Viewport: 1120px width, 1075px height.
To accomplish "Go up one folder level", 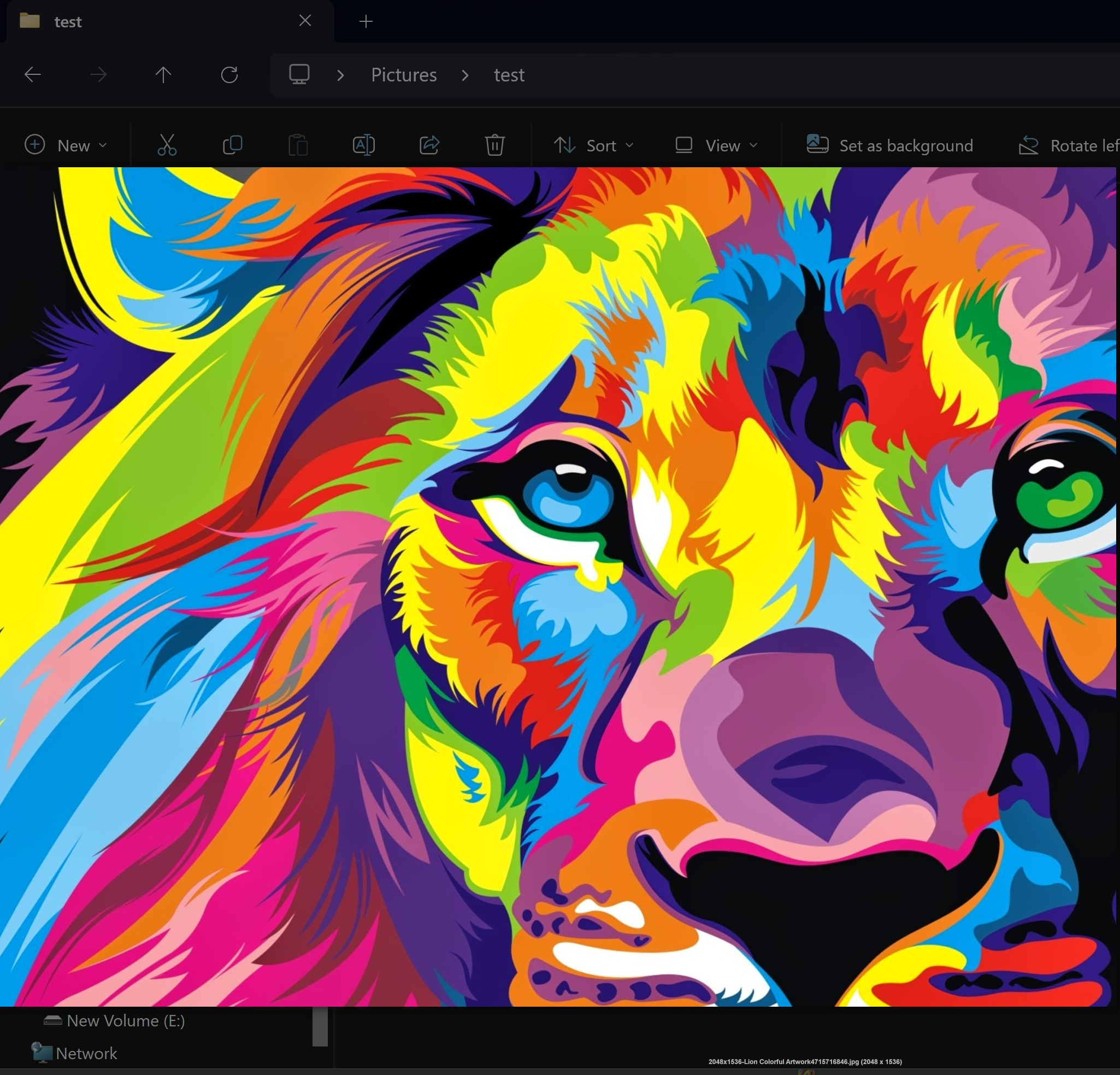I will pos(163,74).
